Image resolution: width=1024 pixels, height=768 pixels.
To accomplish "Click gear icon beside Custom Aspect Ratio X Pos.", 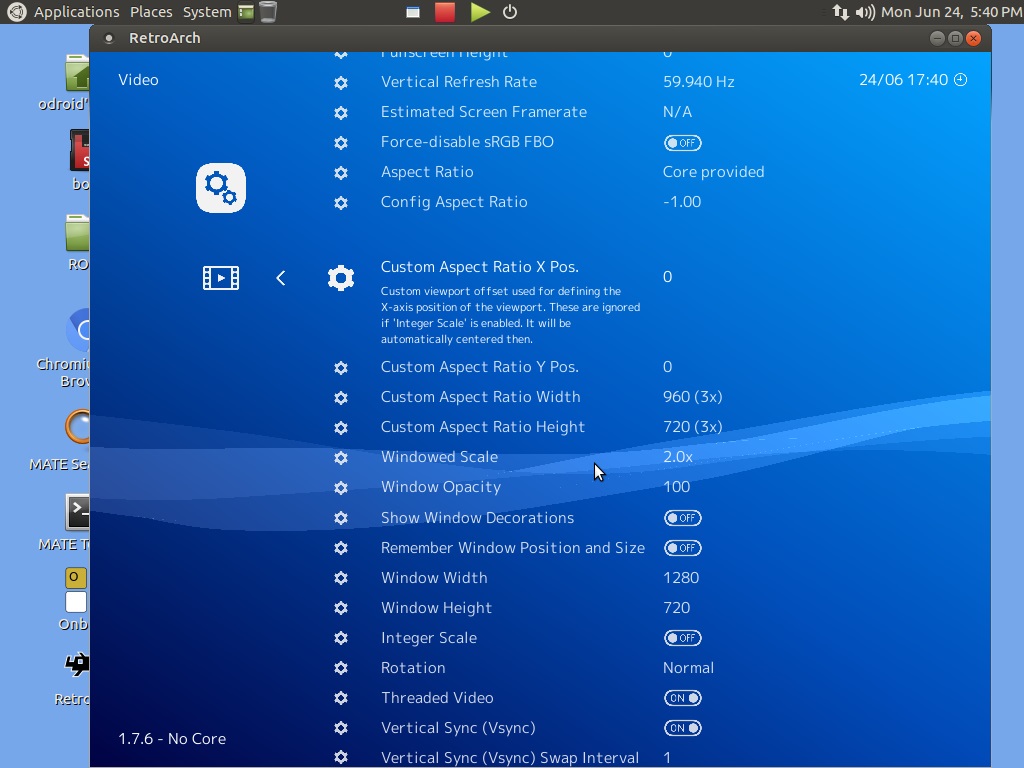I will 341,278.
